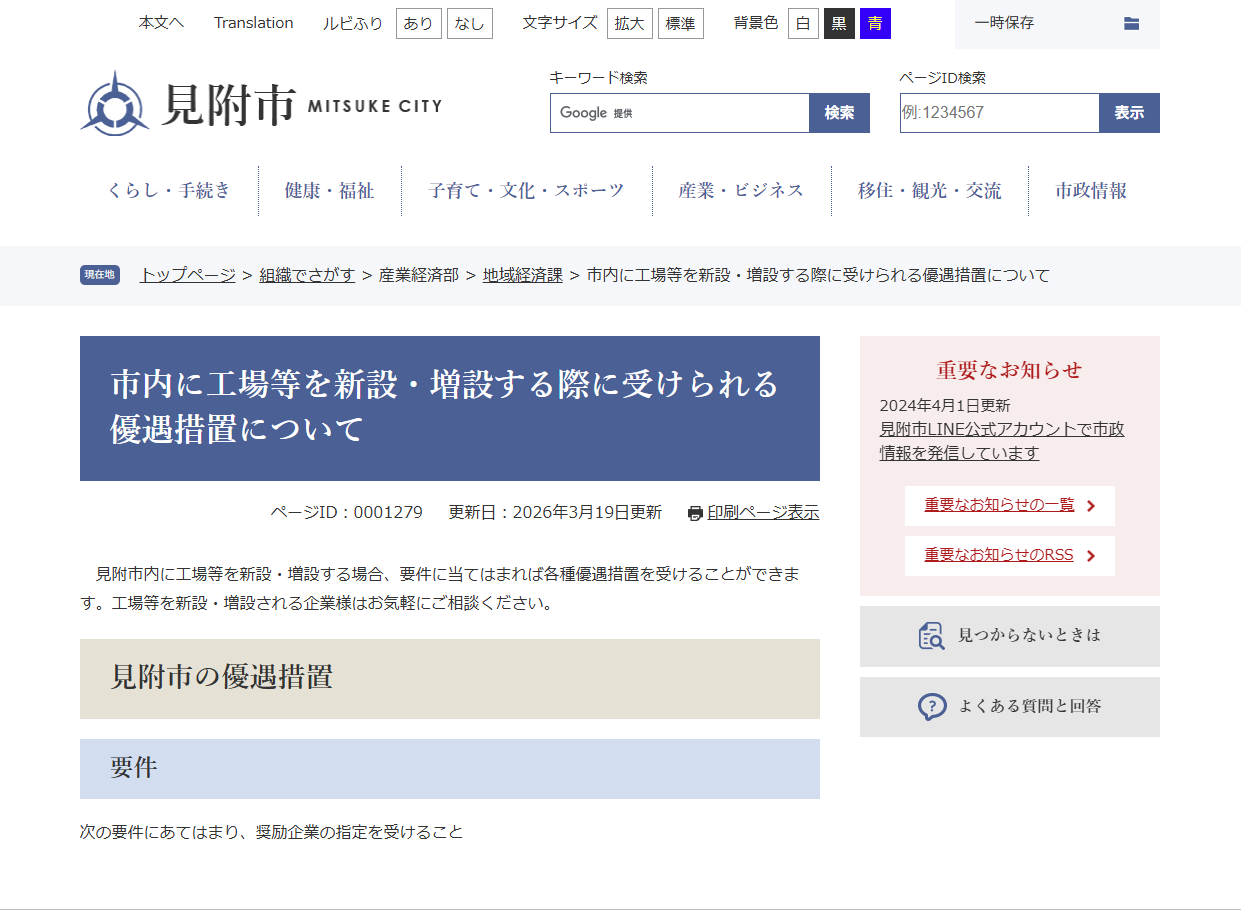Screen dimensions: 1241x910
Task: Go to 組織でさがす breadcrumb
Action: tap(307, 275)
